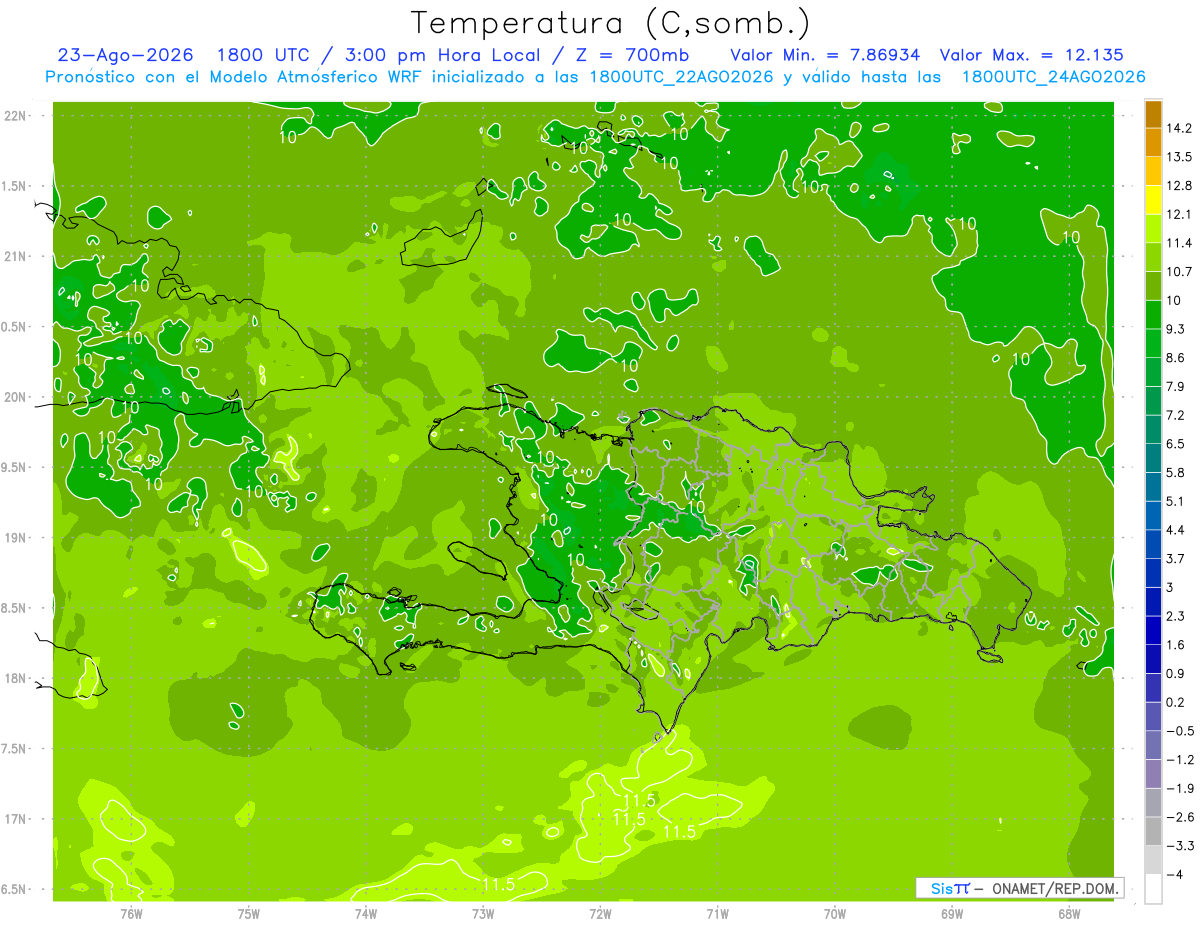Screen dimensions: 1200x927
Task: Click the '76W' longitude axis label
Action: (131, 913)
